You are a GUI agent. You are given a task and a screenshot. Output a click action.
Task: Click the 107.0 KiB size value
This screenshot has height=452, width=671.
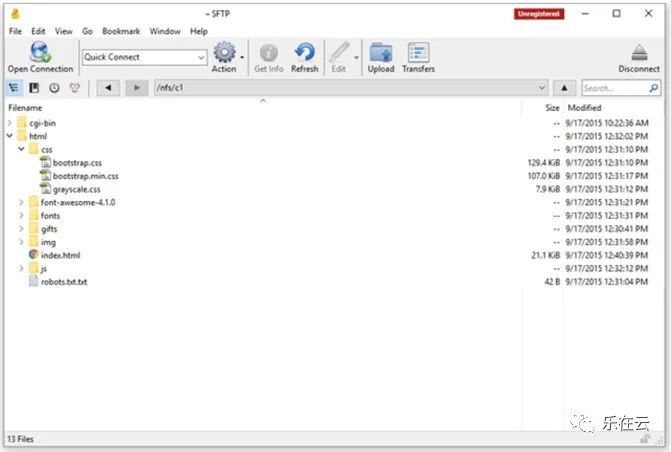tap(543, 176)
